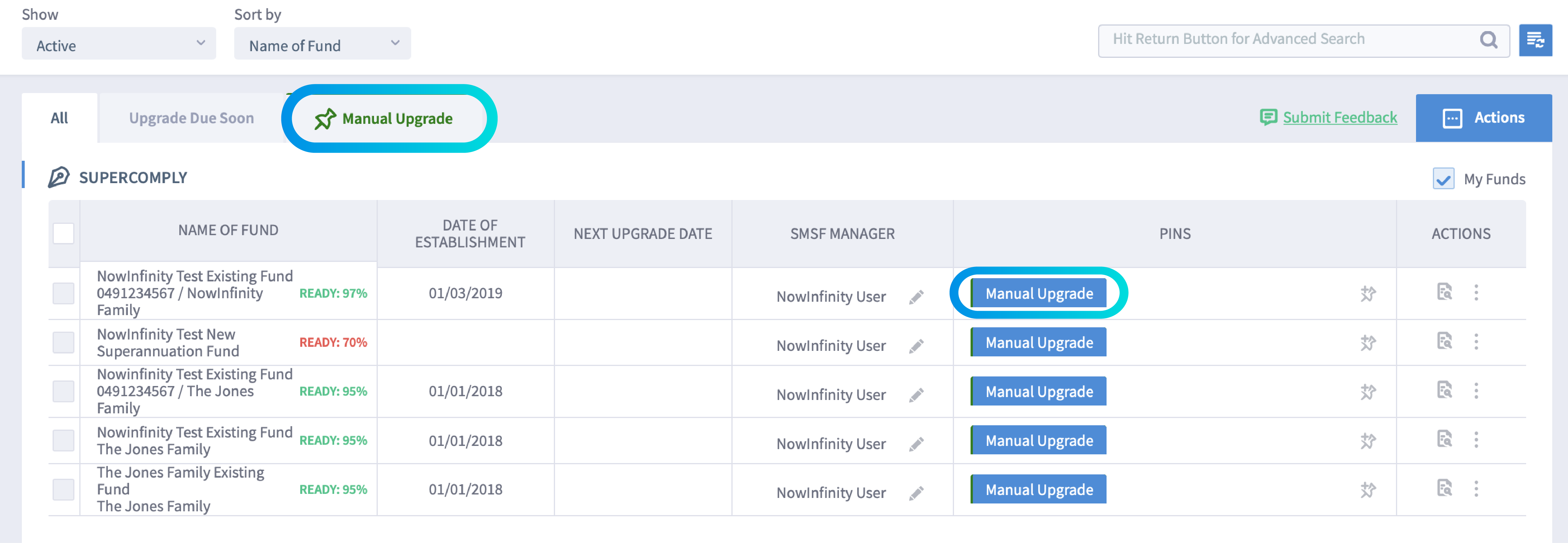Open the advanced filter icon beside the search bar
The image size is (1568, 543).
[x=1537, y=40]
